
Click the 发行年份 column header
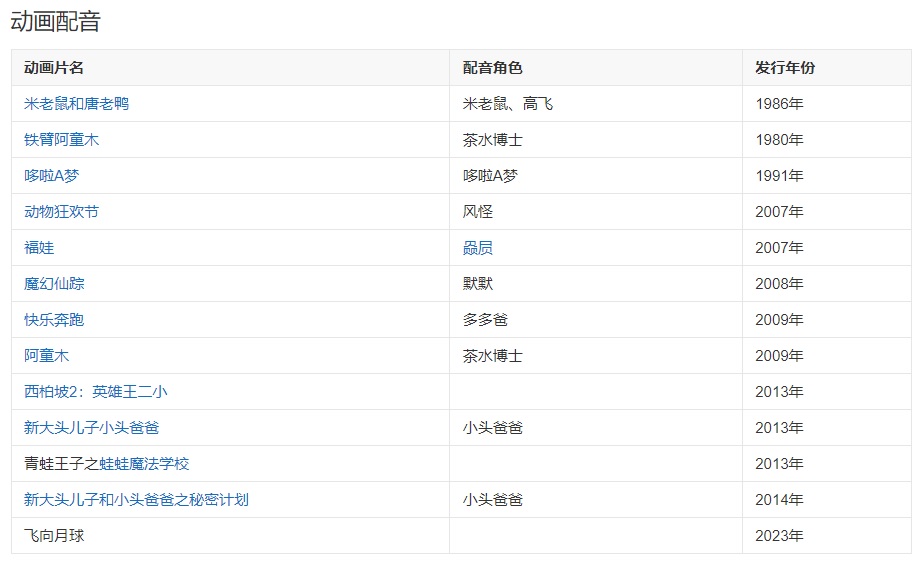(785, 68)
